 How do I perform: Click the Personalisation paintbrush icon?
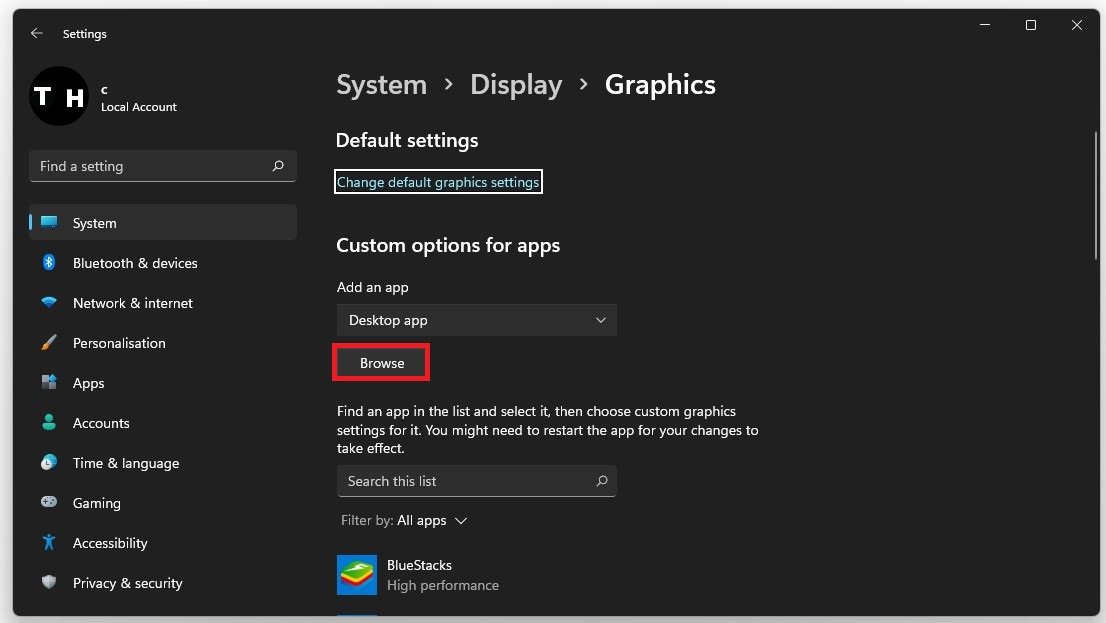(49, 342)
